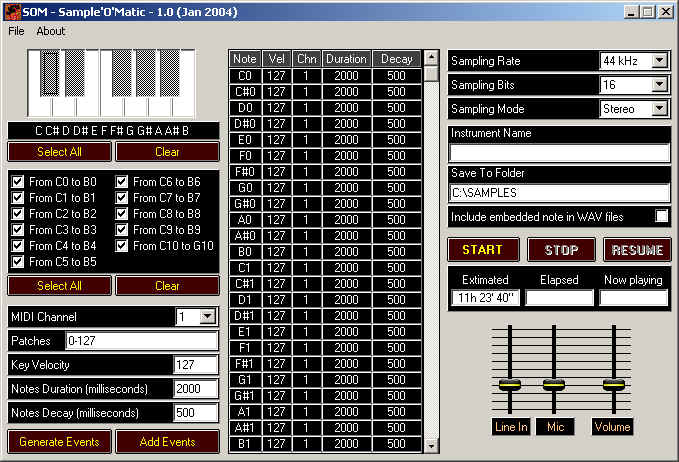Click the Generate Events button
This screenshot has width=679, height=462.
coord(59,442)
